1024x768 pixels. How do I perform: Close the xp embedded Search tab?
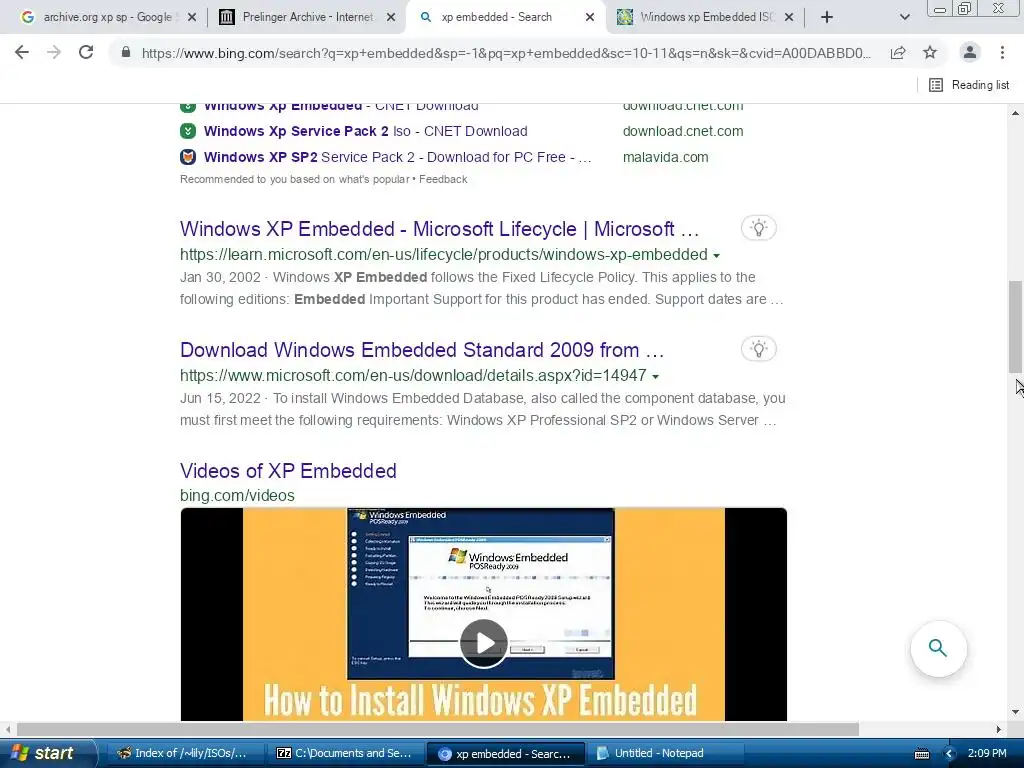pos(590,17)
